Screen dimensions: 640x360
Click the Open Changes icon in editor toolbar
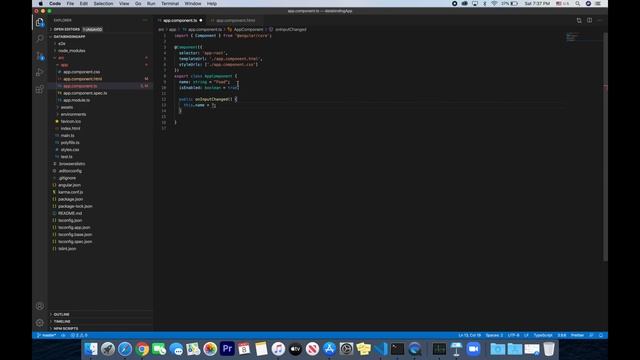tap(579, 20)
